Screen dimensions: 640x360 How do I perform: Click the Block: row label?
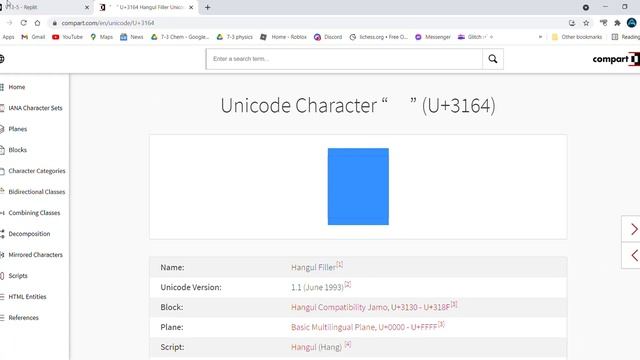[171, 307]
